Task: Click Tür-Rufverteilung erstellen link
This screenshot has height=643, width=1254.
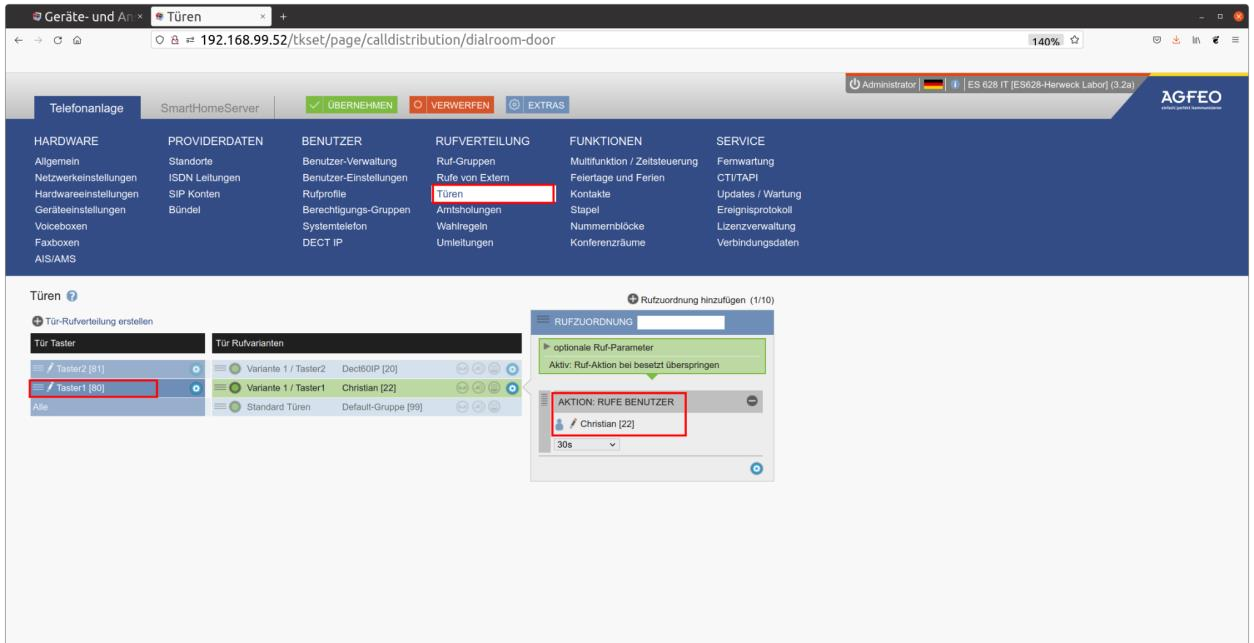Action: [x=93, y=320]
